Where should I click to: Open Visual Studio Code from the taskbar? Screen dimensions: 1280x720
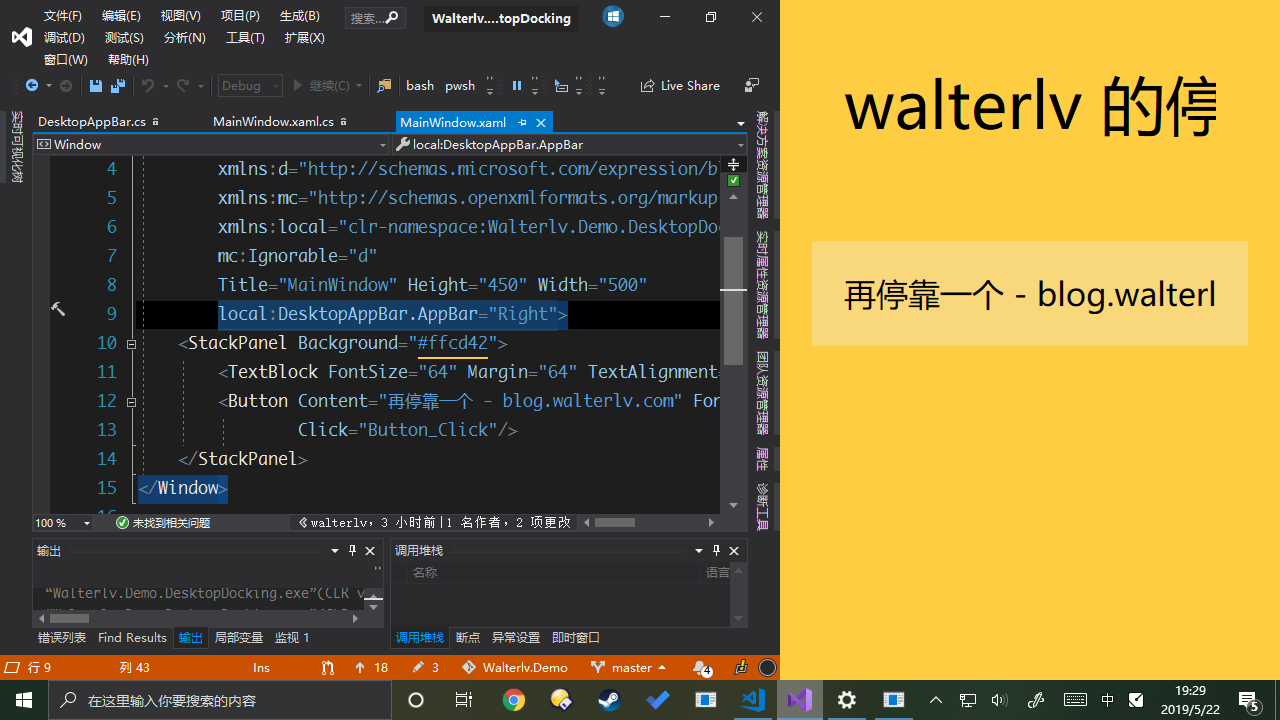point(753,700)
